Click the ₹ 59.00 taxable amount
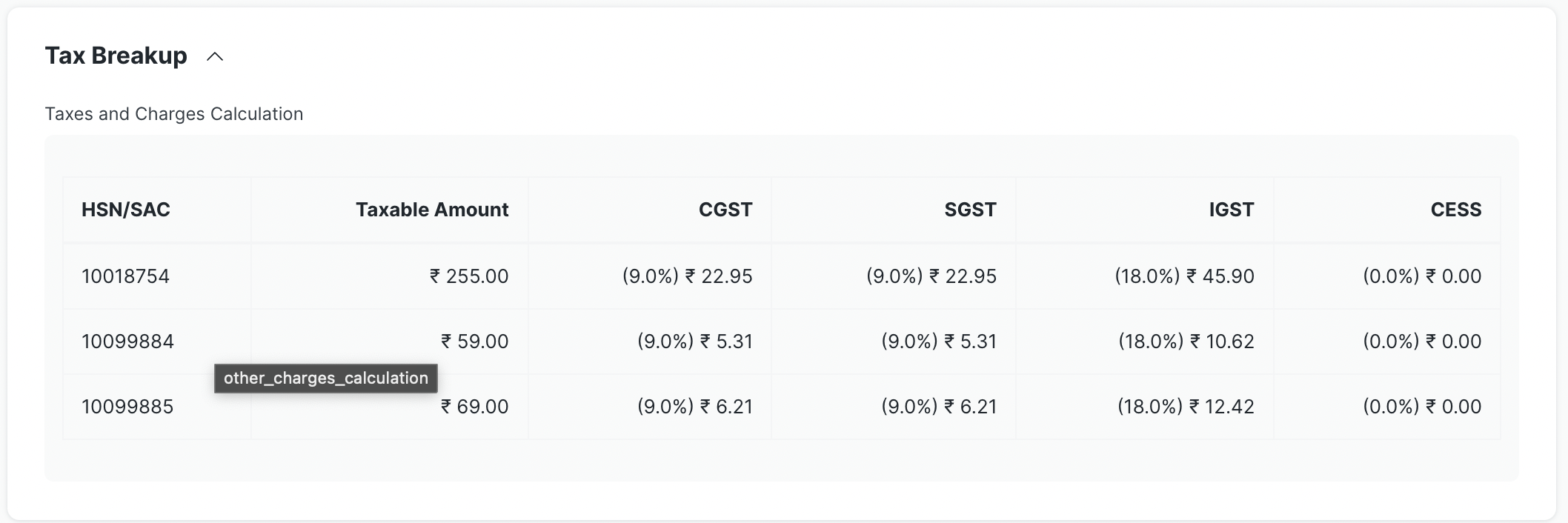The image size is (1568, 523). point(475,342)
